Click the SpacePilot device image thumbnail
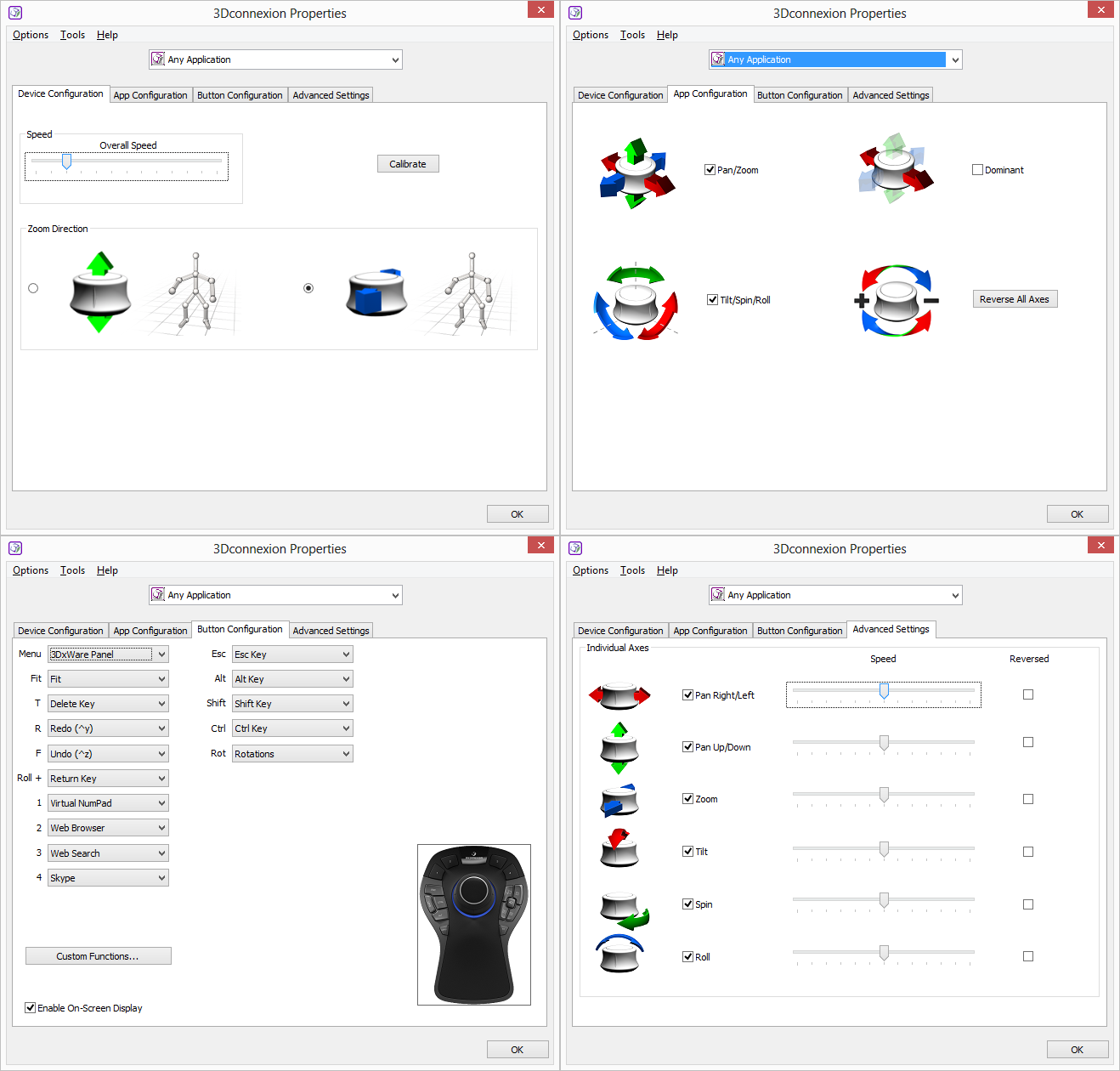Viewport: 1120px width, 1071px height. tap(474, 925)
